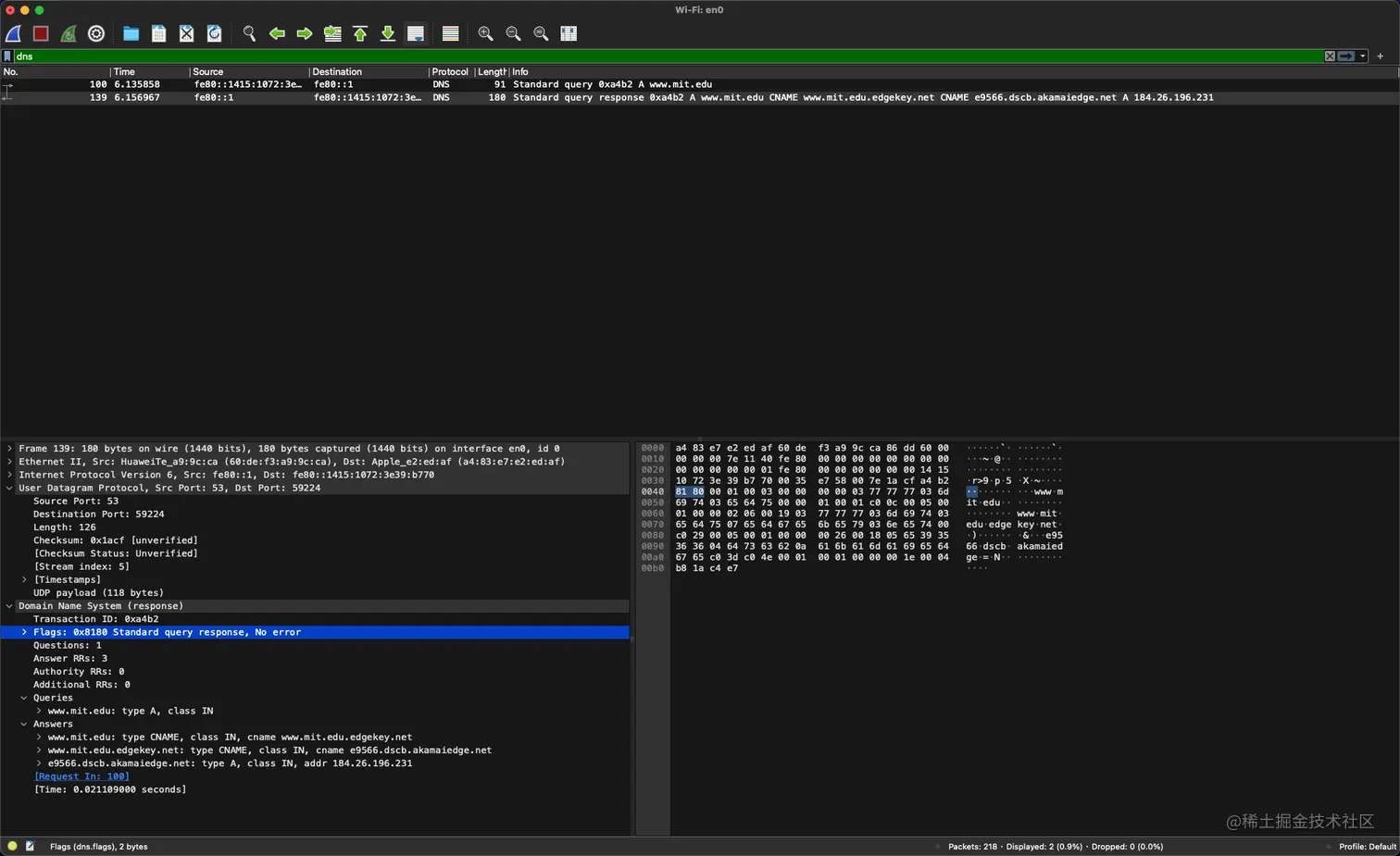Sort packets by the Source column
Image resolution: width=1400 pixels, height=856 pixels.
click(x=248, y=71)
